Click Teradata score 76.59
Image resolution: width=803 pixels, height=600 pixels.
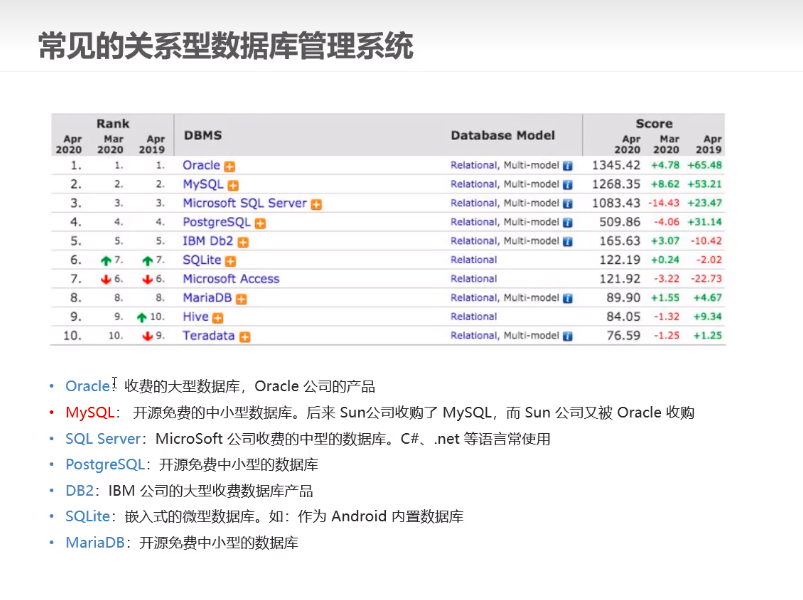[x=623, y=336]
